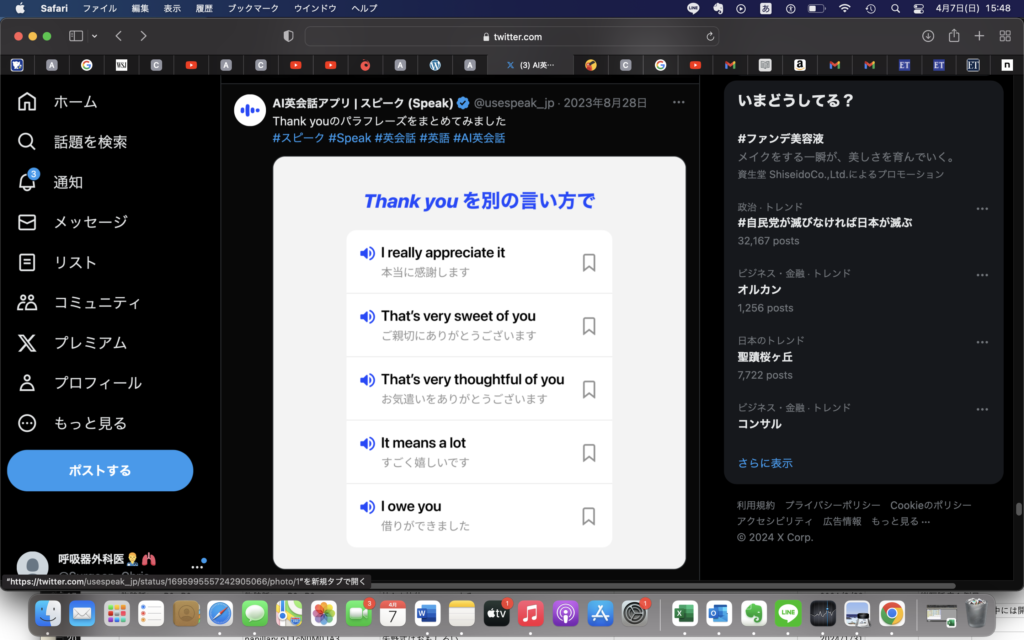Open notifications bell icon with badge

click(28, 182)
